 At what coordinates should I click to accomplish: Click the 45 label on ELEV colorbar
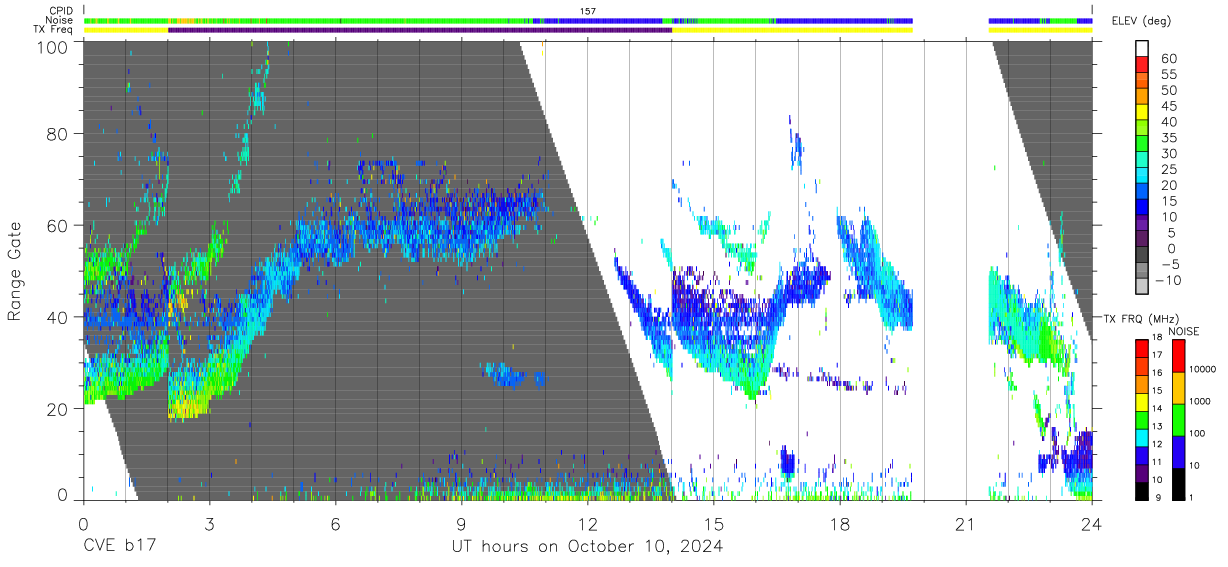pyautogui.click(x=1169, y=106)
